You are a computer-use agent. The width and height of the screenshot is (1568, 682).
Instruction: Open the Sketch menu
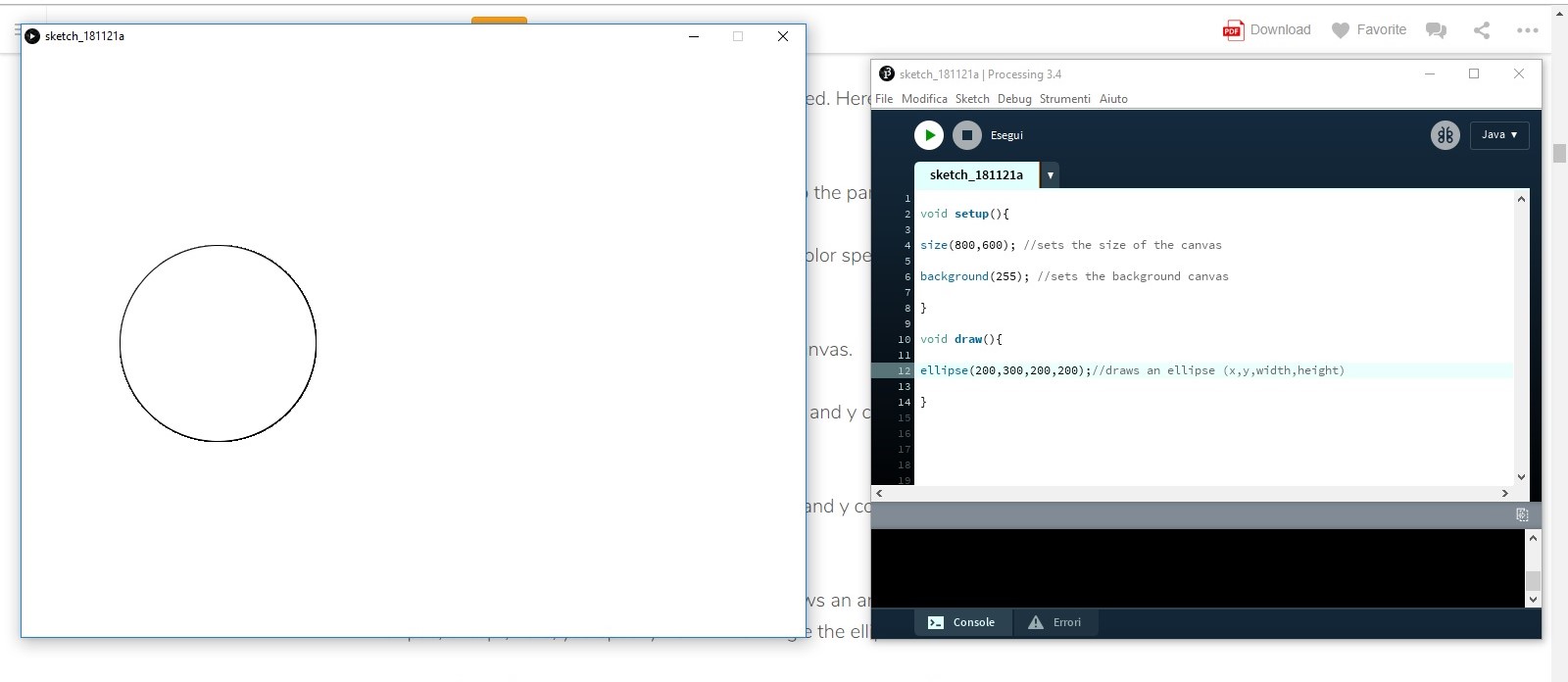(972, 99)
